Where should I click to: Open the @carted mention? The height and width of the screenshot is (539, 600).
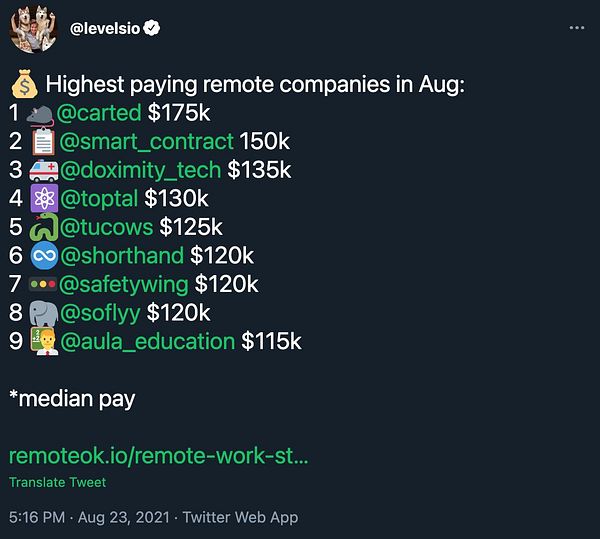pyautogui.click(x=105, y=113)
